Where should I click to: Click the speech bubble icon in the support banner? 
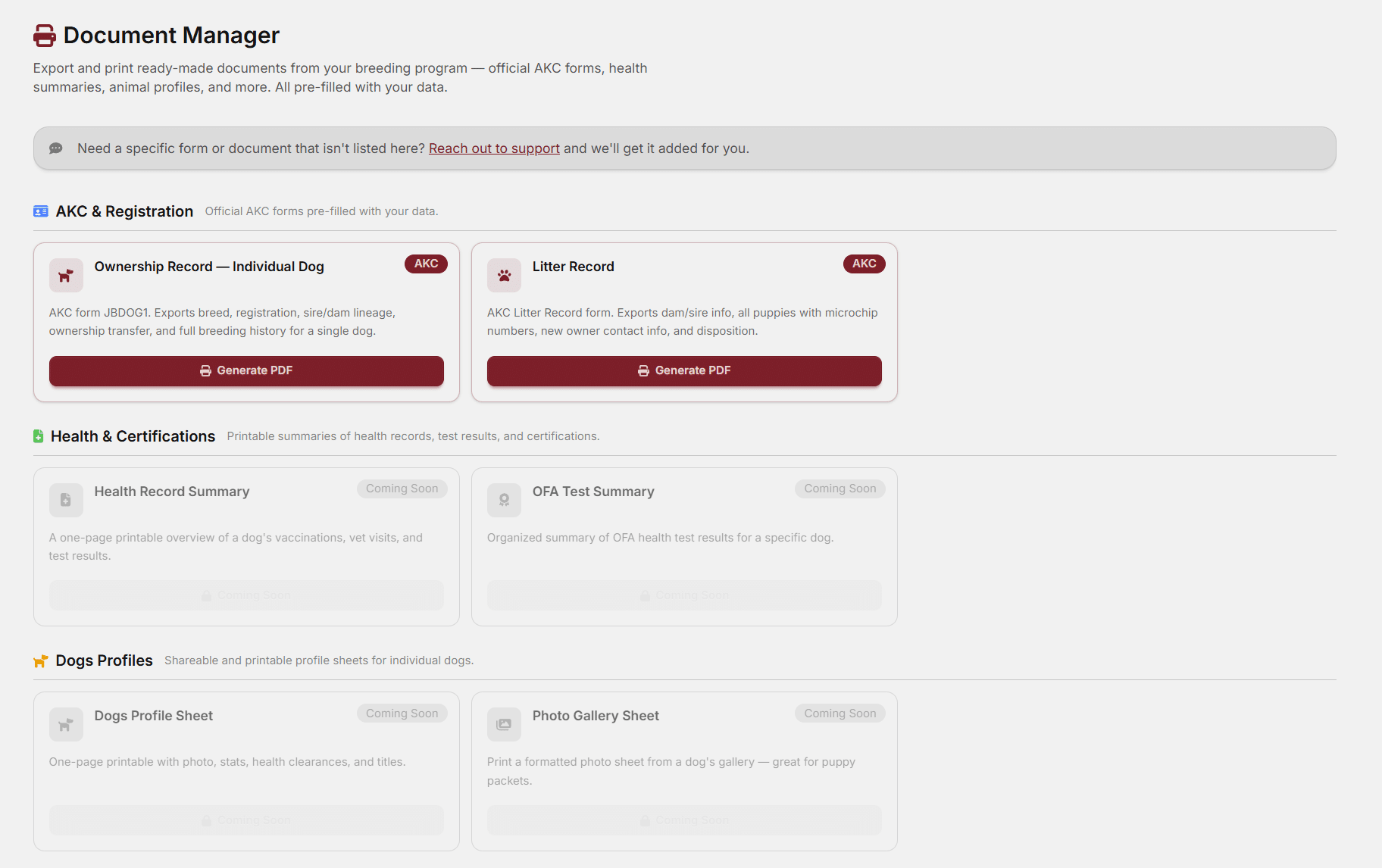click(56, 148)
